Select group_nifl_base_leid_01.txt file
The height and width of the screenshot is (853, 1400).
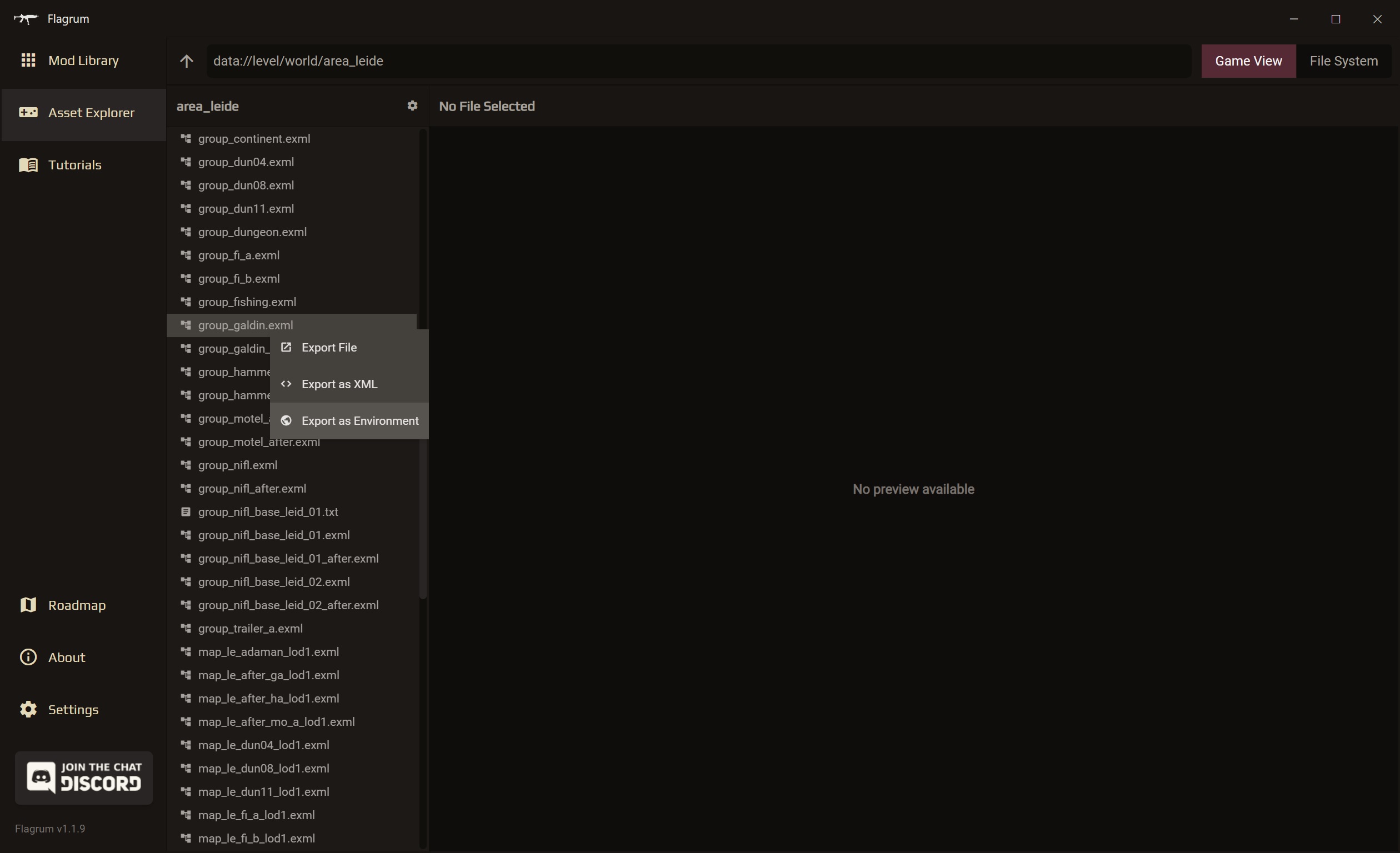tap(268, 511)
